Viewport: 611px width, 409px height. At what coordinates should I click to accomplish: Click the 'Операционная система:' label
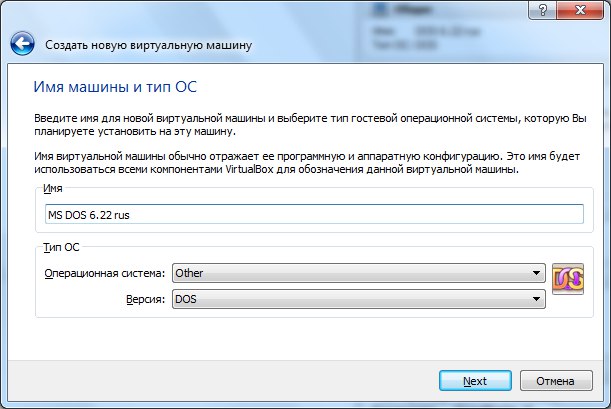point(105,273)
